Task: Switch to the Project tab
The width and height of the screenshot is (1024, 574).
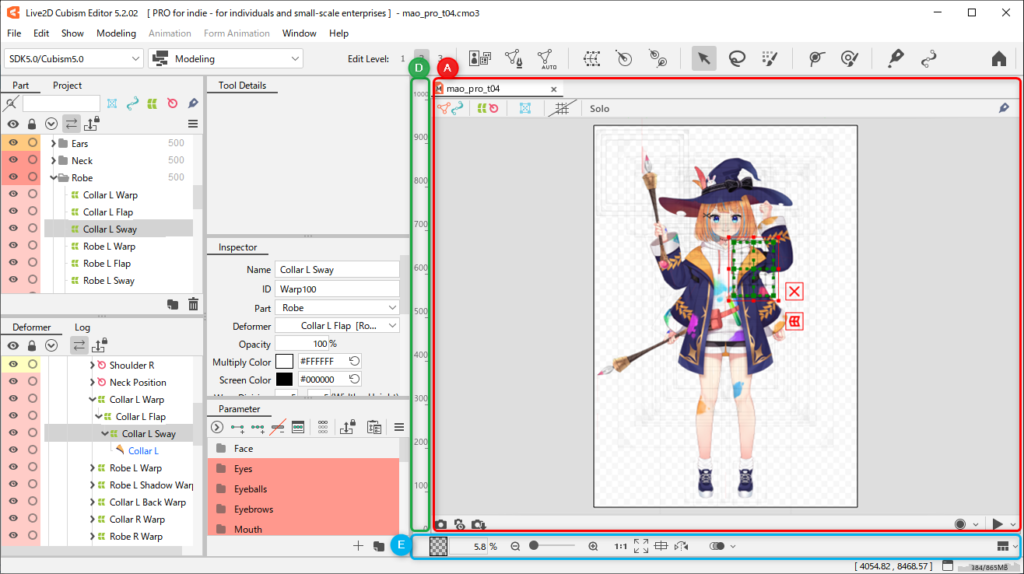Action: [x=67, y=85]
